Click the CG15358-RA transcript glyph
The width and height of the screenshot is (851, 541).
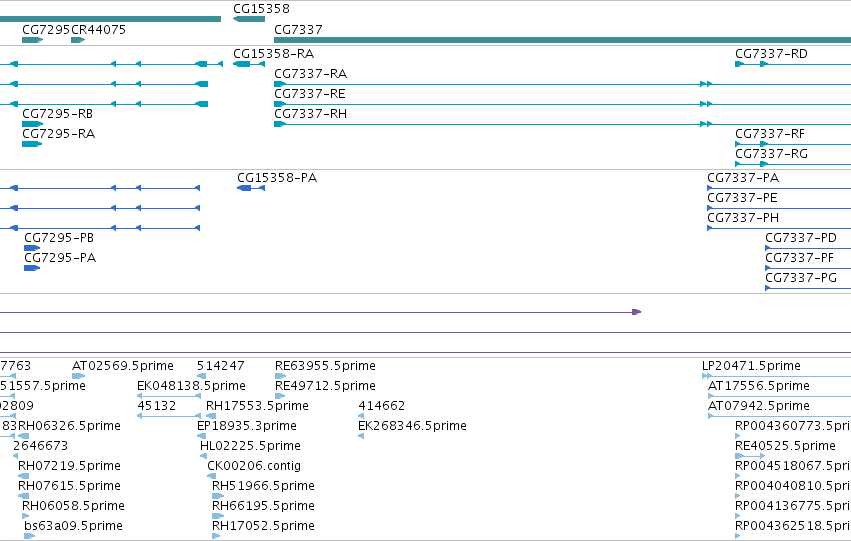pos(249,64)
